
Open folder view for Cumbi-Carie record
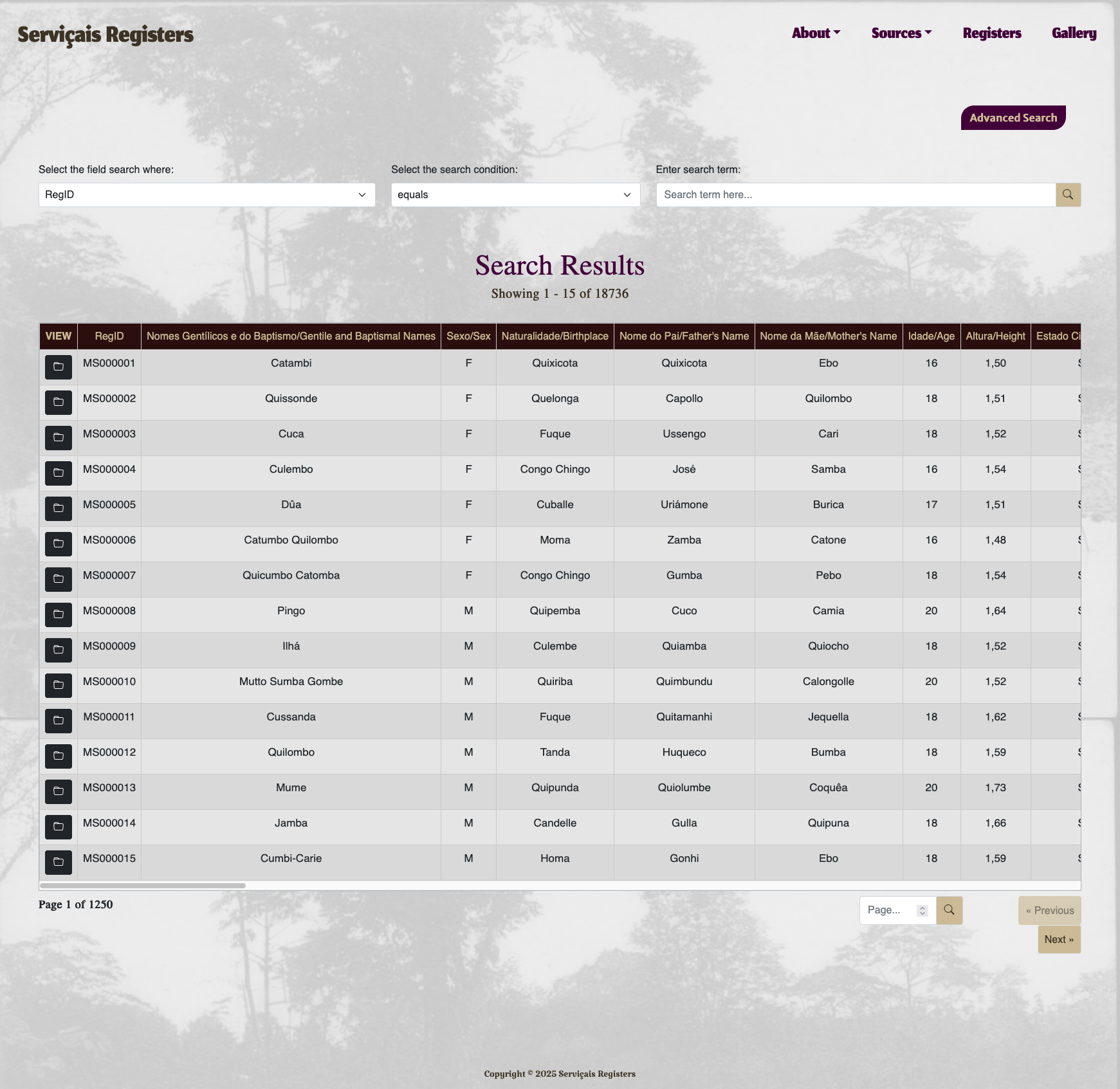click(58, 863)
